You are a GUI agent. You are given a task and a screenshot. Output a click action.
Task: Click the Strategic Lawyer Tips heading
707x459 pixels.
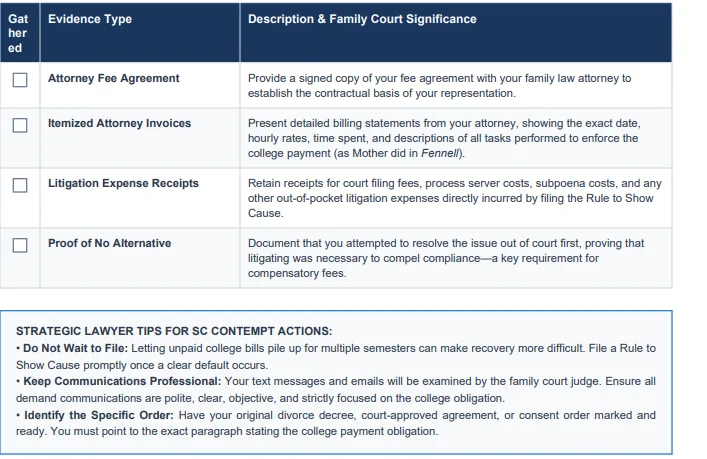tap(174, 331)
